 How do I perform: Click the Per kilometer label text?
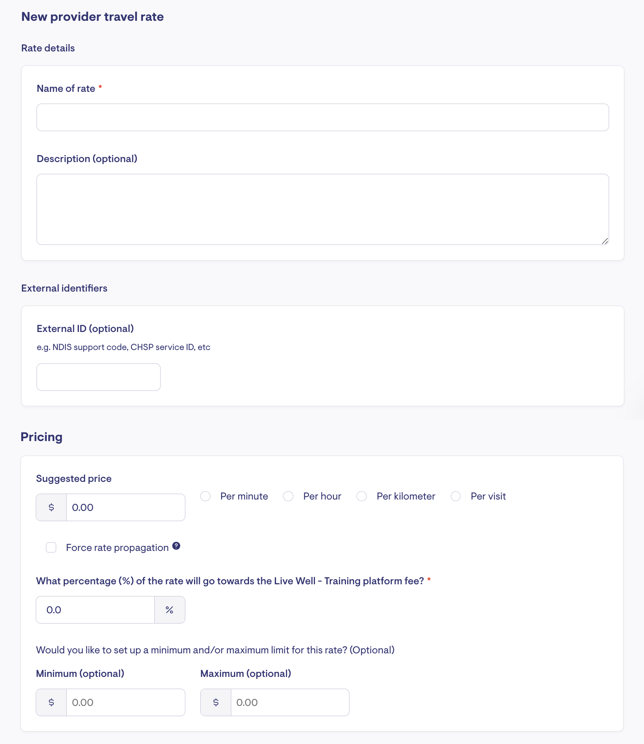[x=406, y=496]
